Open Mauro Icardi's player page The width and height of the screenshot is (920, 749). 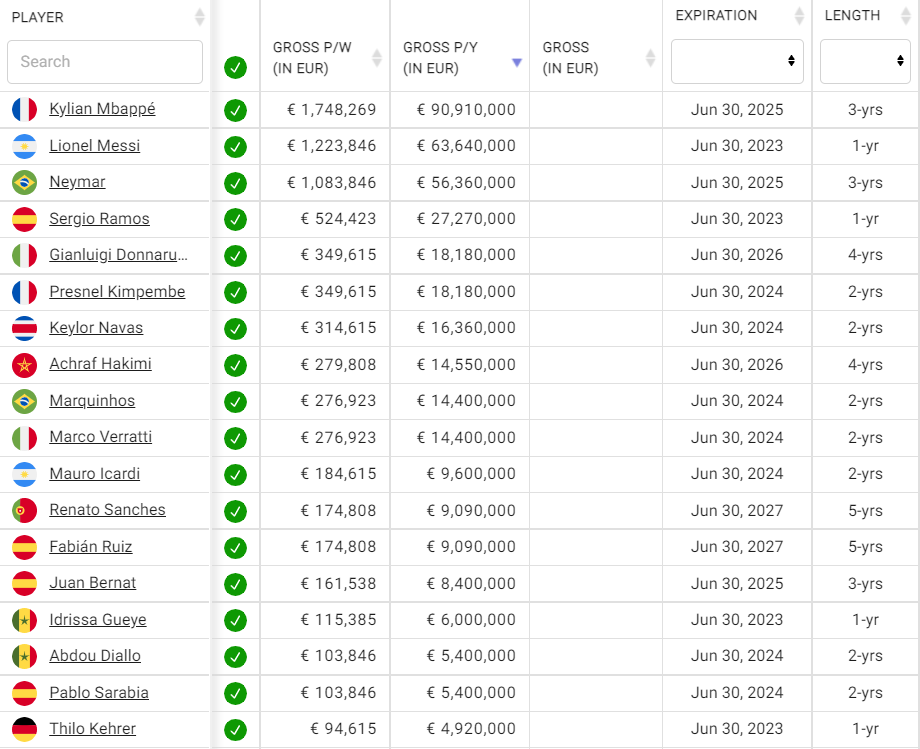click(94, 473)
